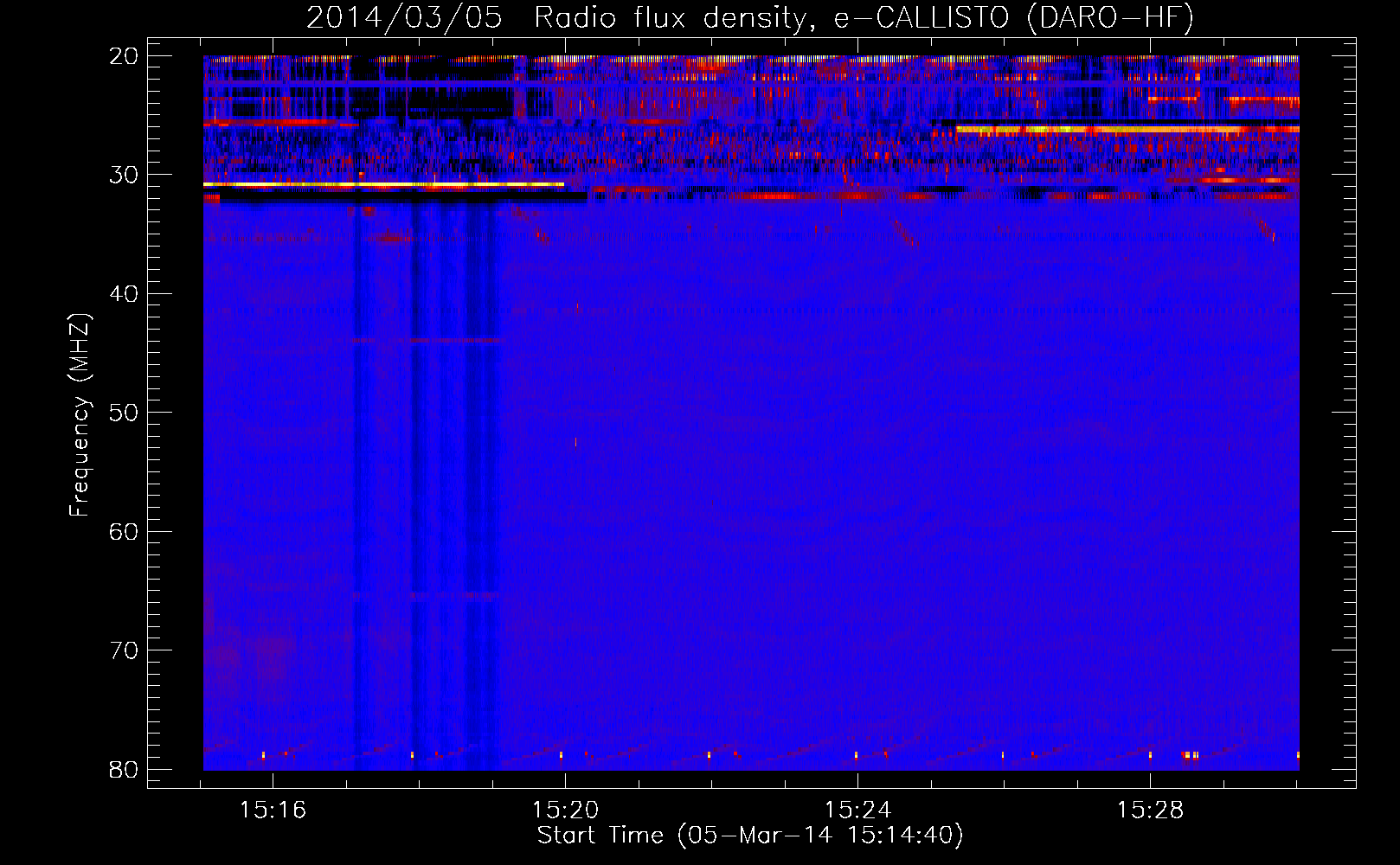Click the black horizontal band near 32 MHz
The width and height of the screenshot is (1400, 865).
pos(403,197)
